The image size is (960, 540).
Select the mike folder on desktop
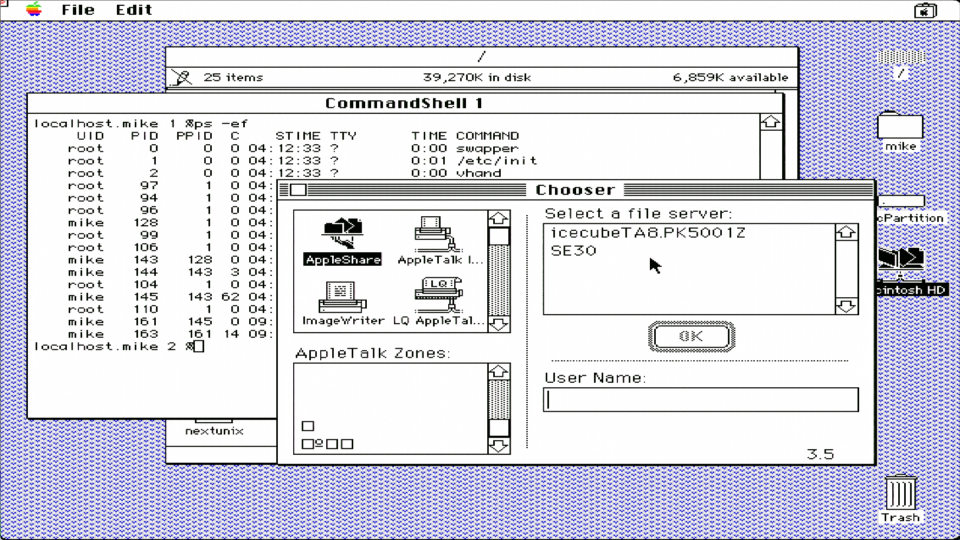coord(901,132)
